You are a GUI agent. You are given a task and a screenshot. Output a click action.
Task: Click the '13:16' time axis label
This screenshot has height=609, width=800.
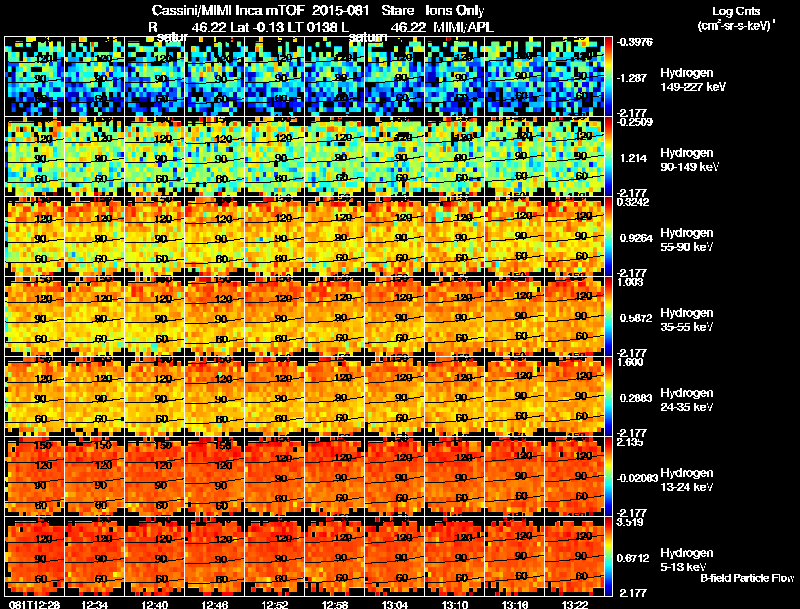515,604
